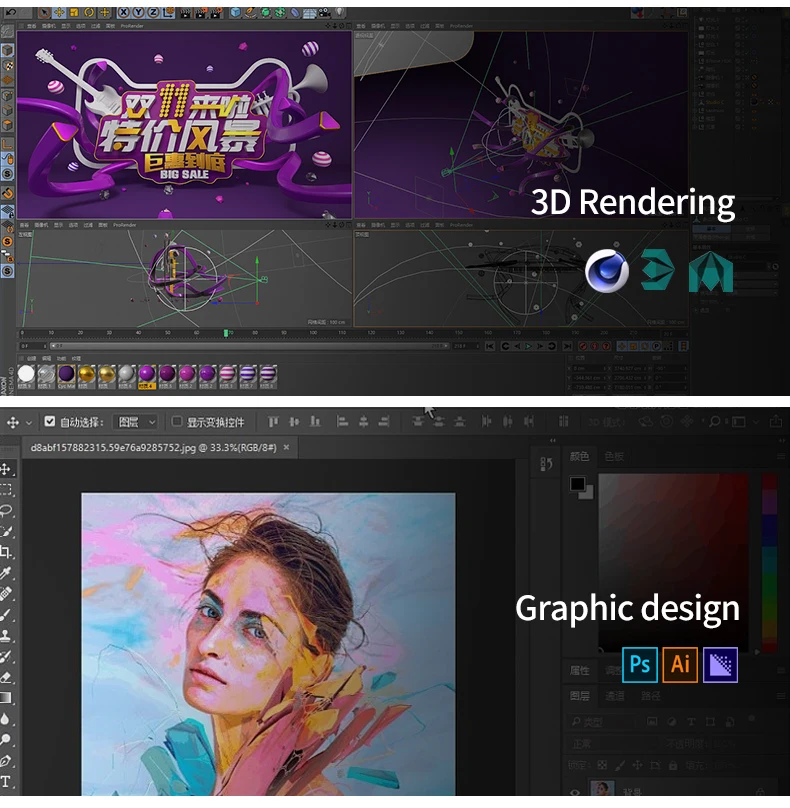Click the green Play Forward button

tap(528, 346)
